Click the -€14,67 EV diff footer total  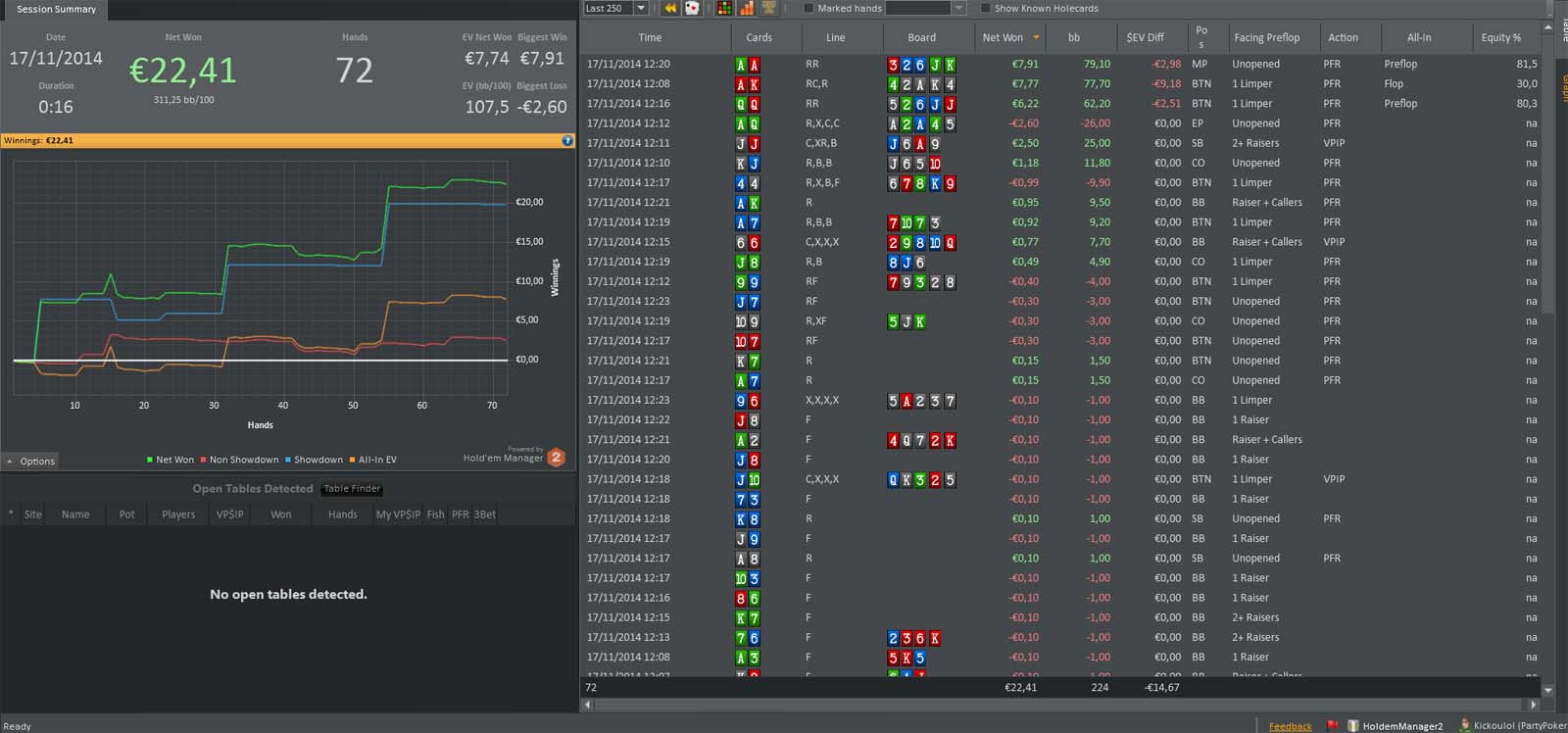(1162, 688)
